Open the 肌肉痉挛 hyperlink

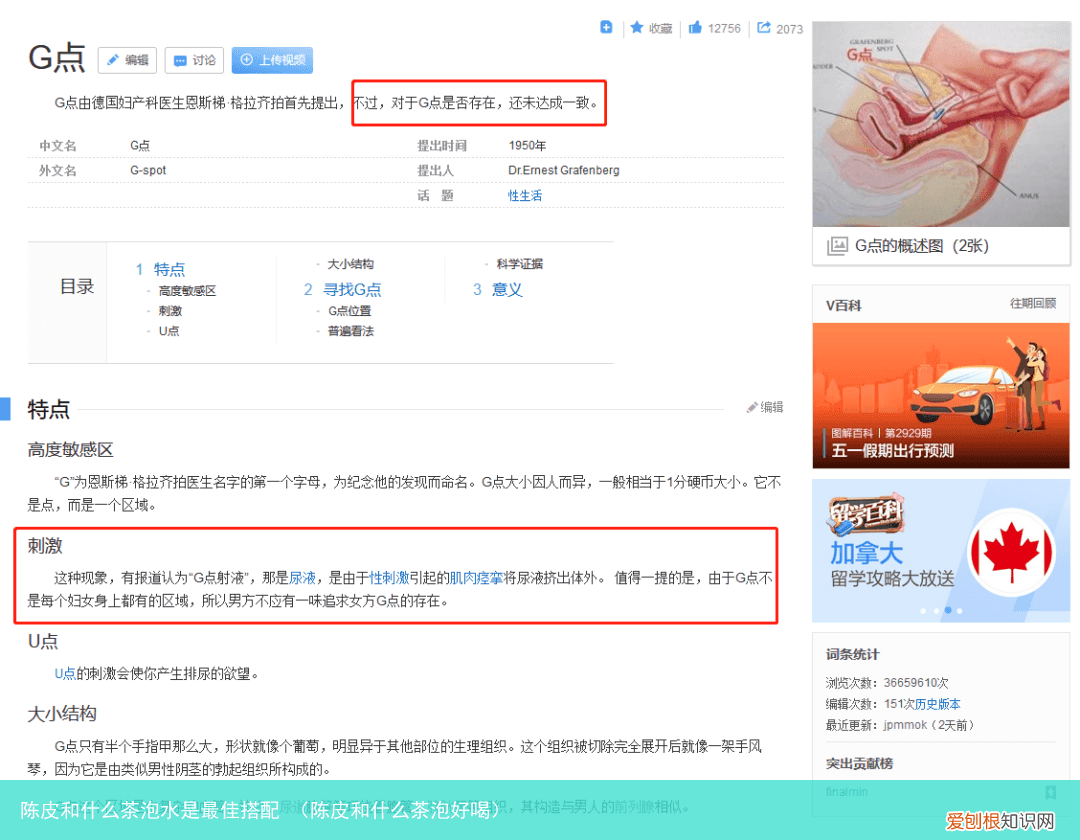[476, 578]
